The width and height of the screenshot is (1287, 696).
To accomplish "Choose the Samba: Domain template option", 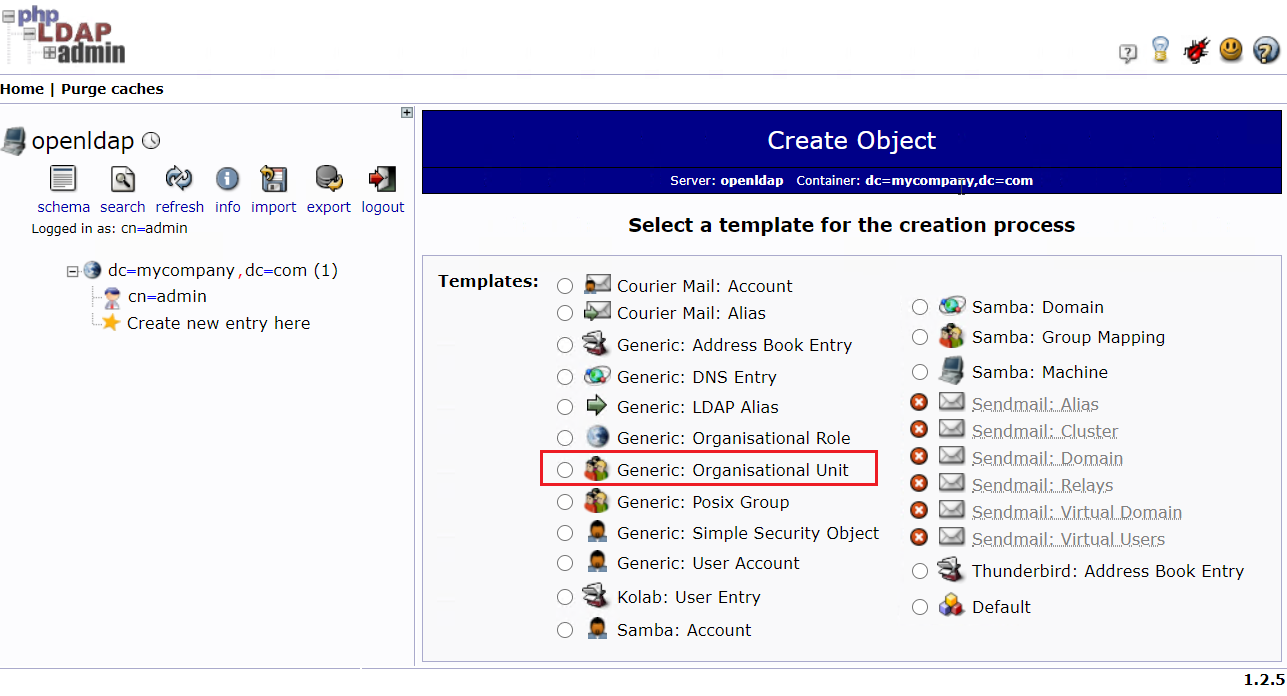I will click(x=919, y=307).
